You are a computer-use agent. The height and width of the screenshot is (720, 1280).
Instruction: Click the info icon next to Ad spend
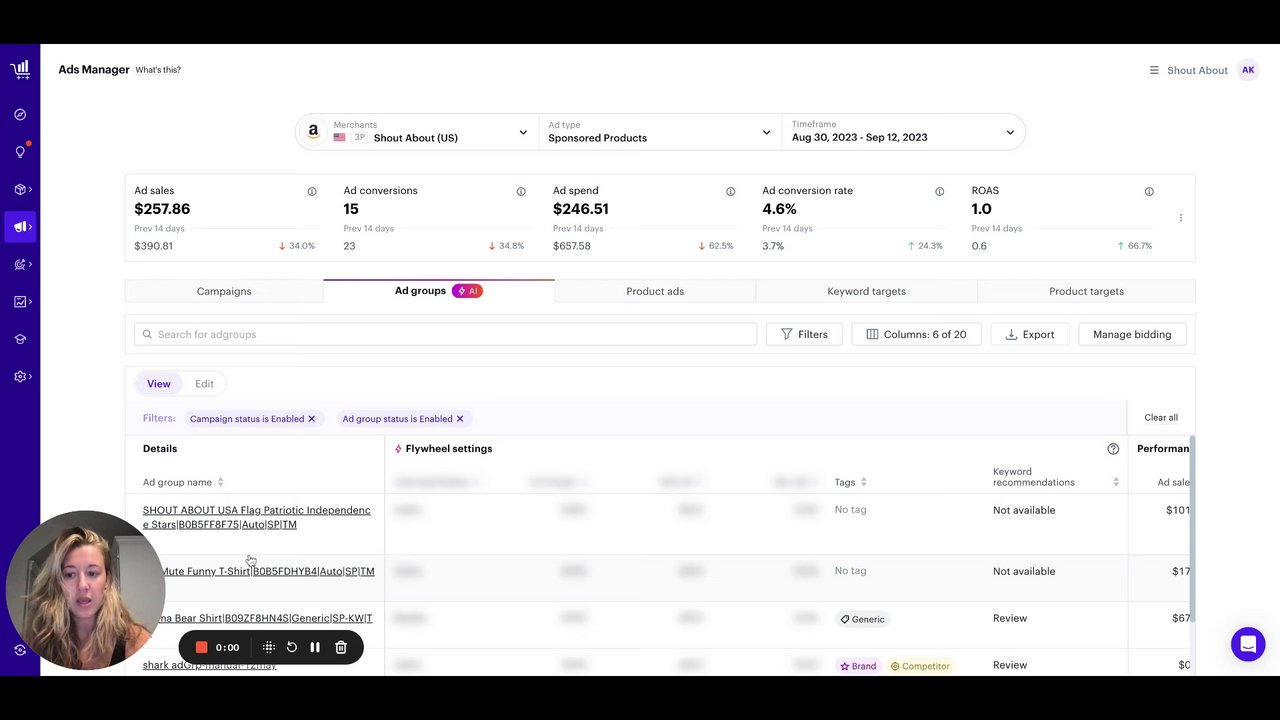click(730, 191)
